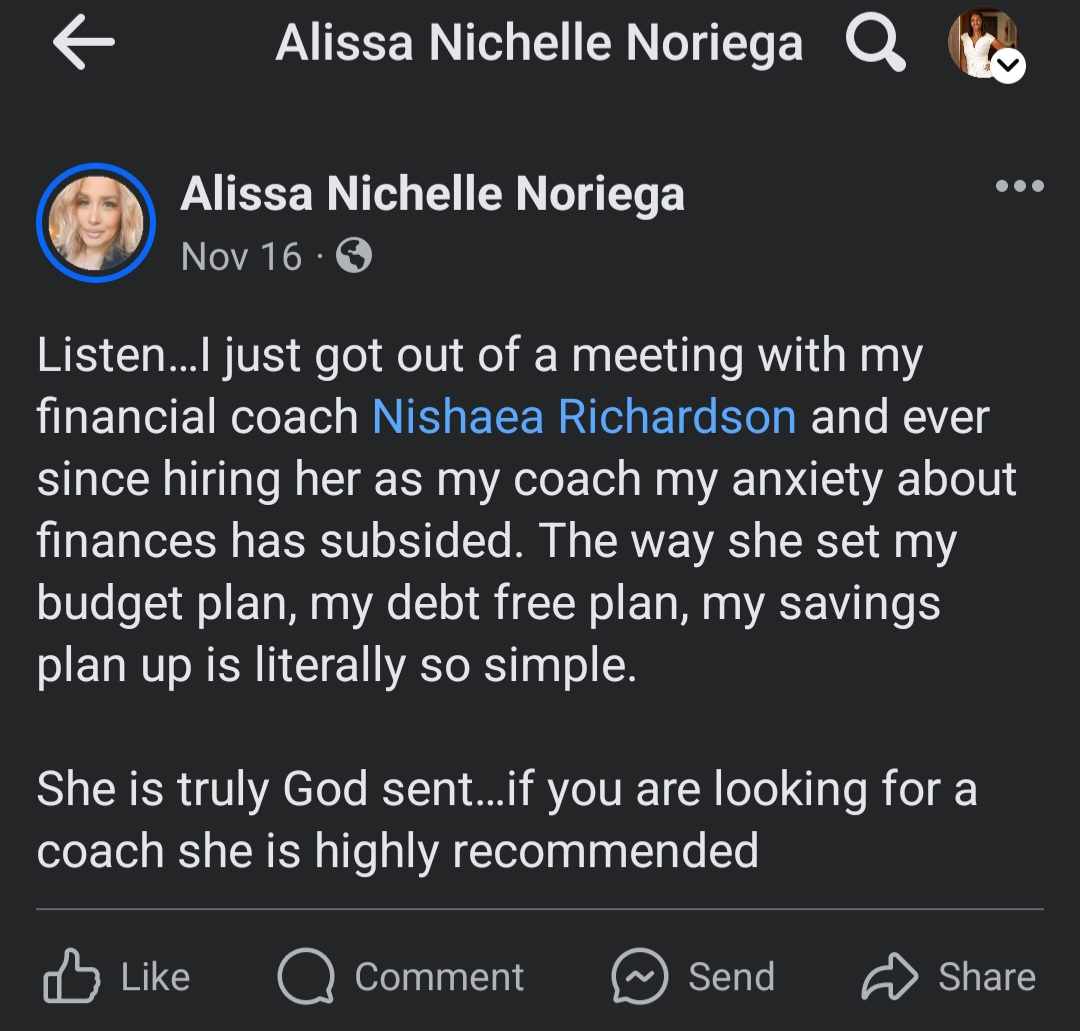Click the Messenger Send icon

point(639,977)
